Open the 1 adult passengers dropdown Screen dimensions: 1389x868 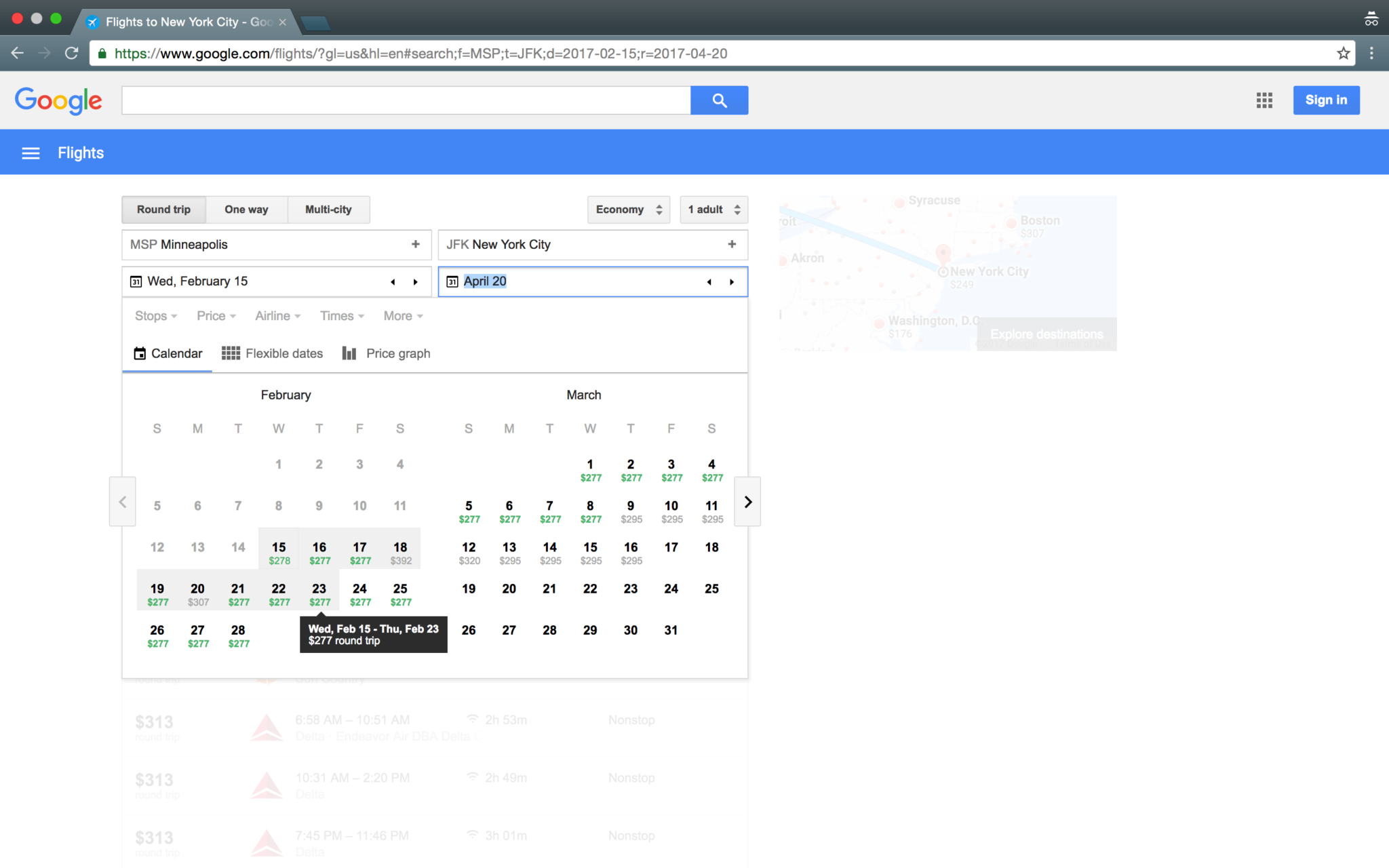[x=714, y=210]
